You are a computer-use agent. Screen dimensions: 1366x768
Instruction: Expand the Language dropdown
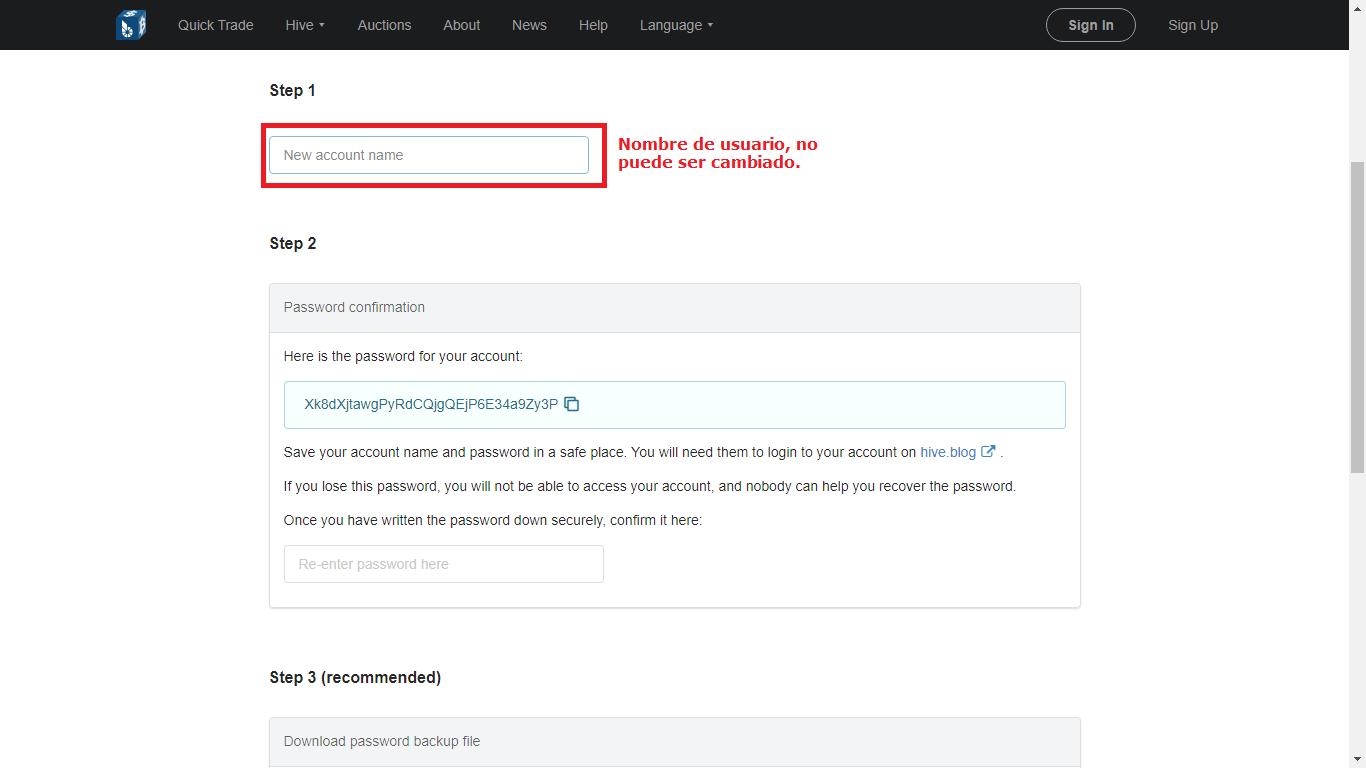point(677,25)
